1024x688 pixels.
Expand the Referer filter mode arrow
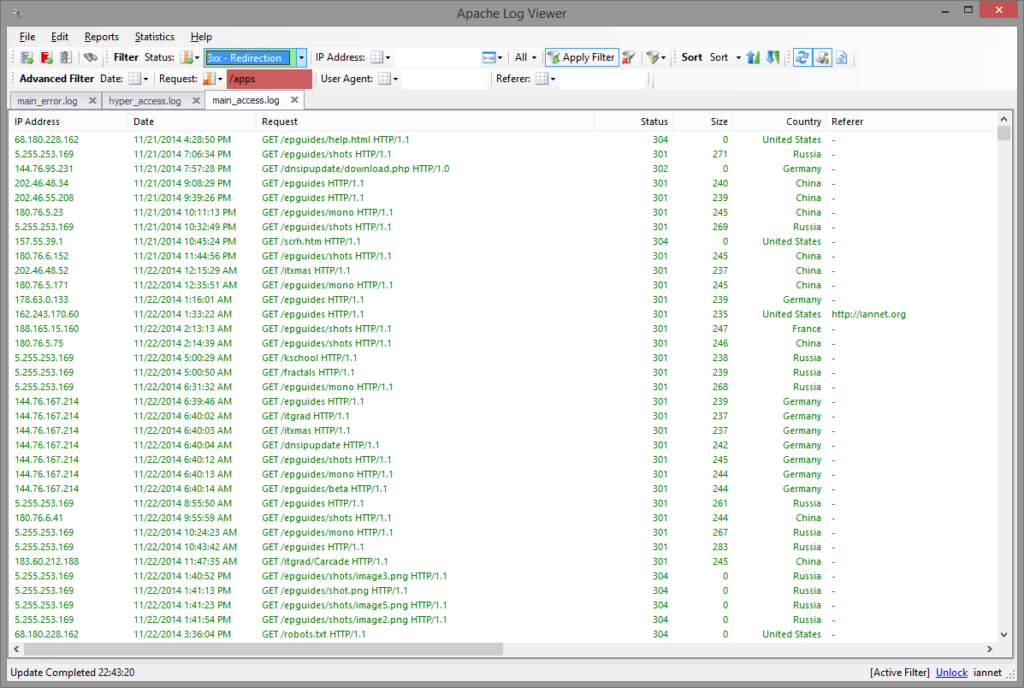(553, 80)
